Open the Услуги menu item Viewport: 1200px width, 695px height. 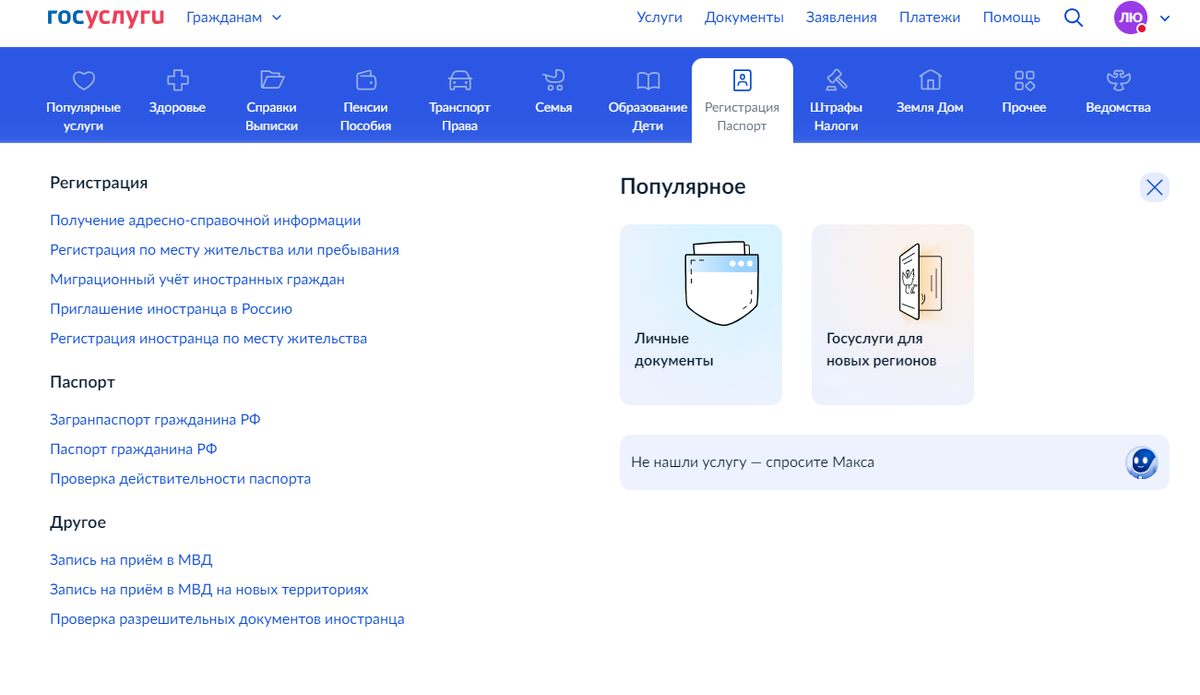point(660,17)
